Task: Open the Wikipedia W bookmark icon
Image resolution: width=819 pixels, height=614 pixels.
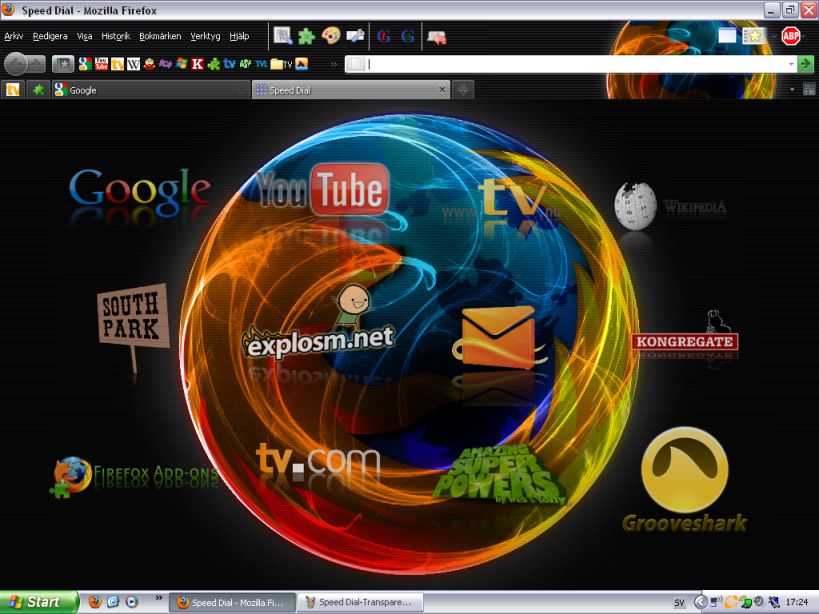Action: coord(133,64)
